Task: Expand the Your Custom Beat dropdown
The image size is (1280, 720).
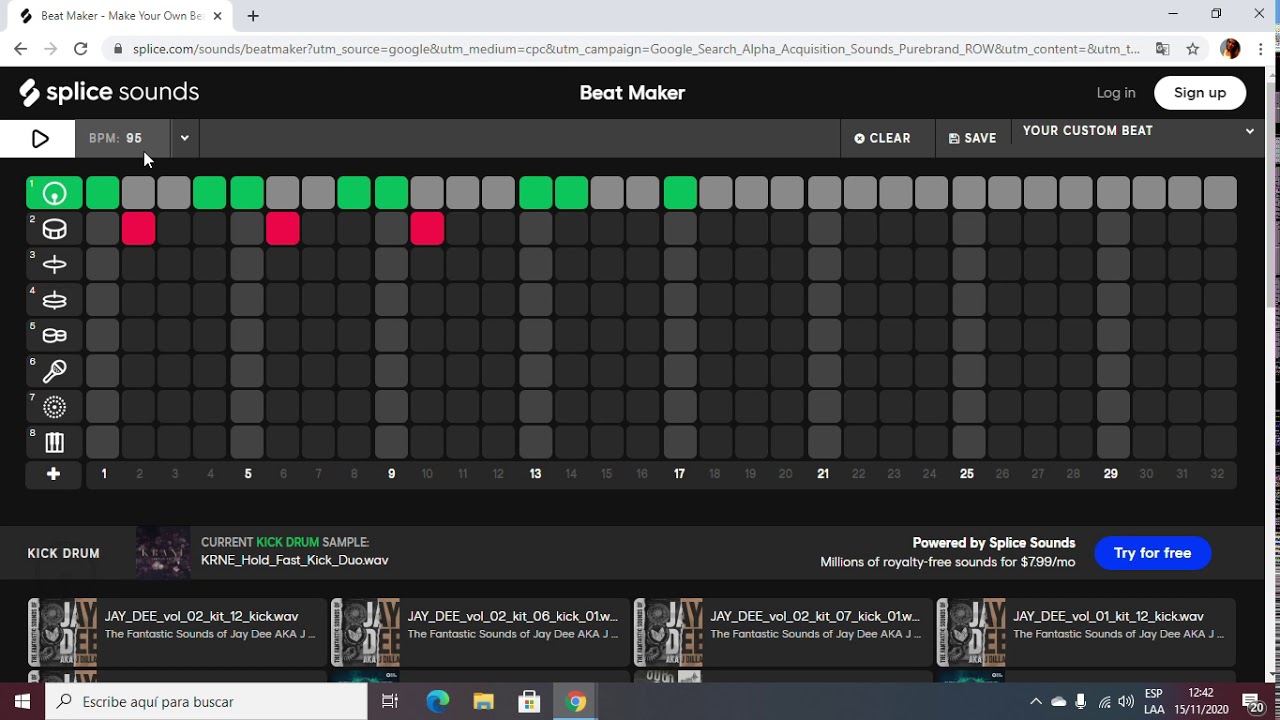Action: 1249,131
